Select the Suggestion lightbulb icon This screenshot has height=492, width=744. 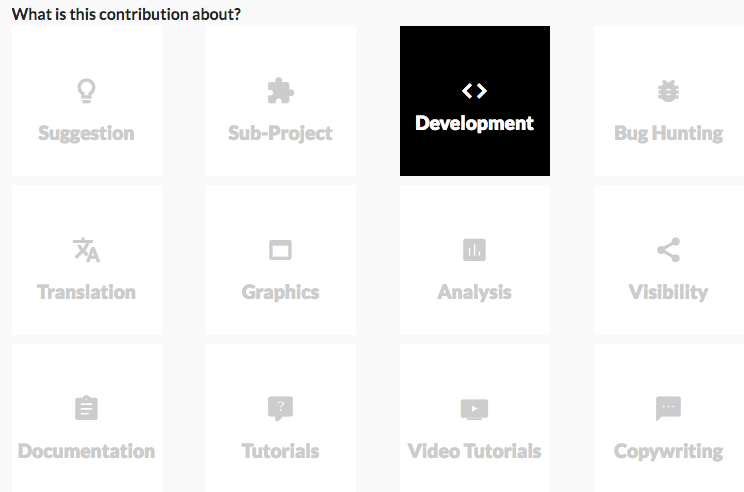pos(86,91)
